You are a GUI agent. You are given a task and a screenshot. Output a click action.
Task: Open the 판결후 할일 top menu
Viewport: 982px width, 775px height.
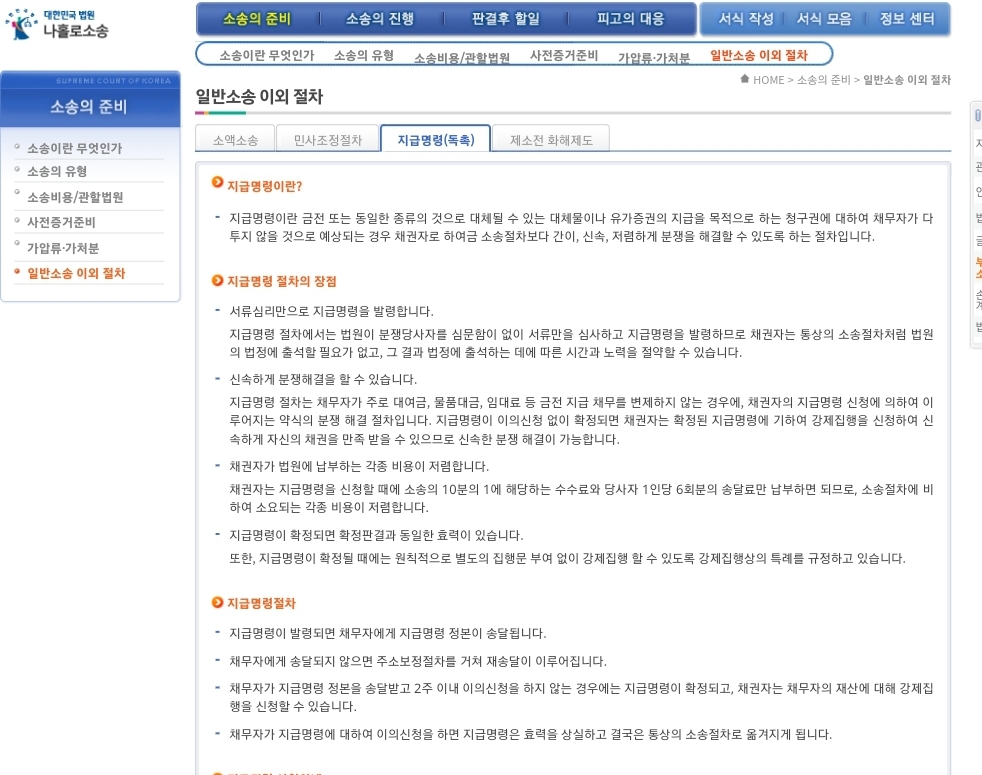pos(505,19)
